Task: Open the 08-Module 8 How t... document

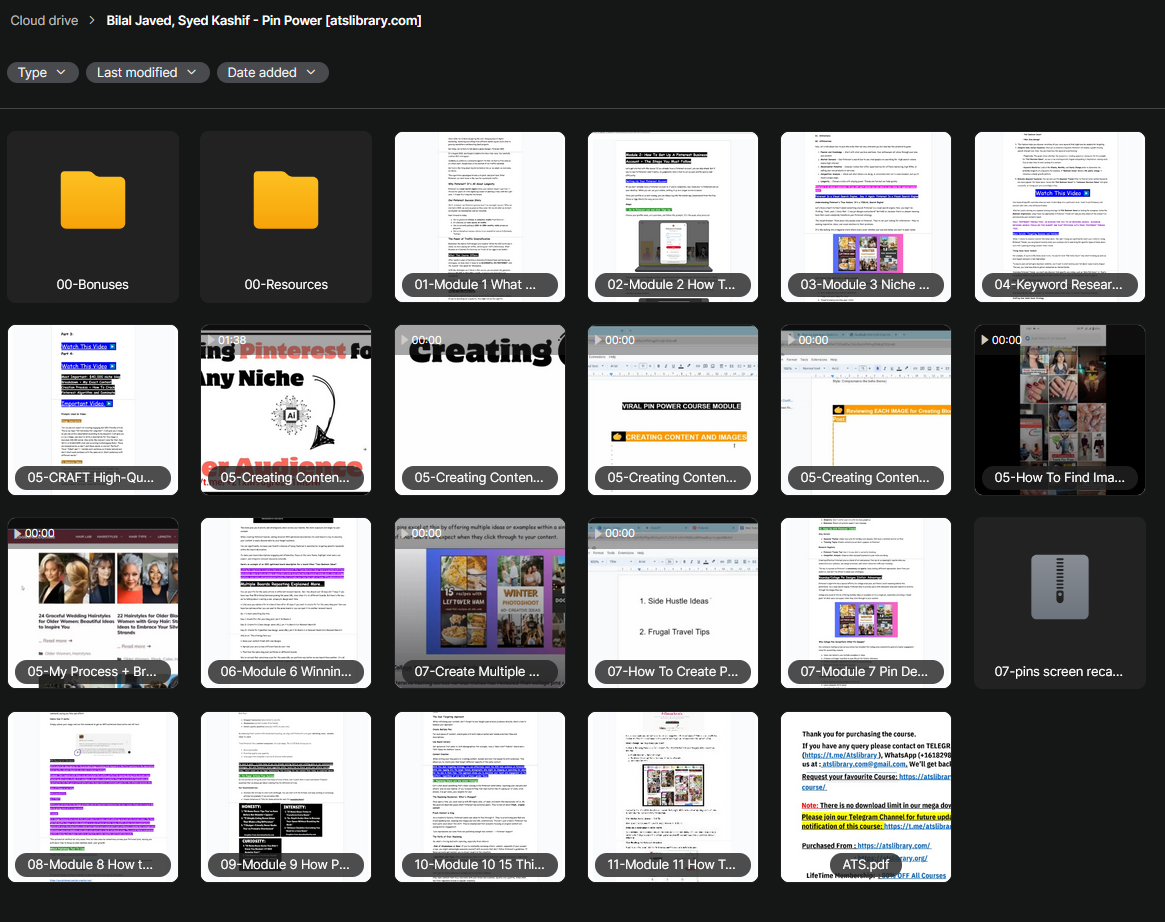Action: (93, 797)
